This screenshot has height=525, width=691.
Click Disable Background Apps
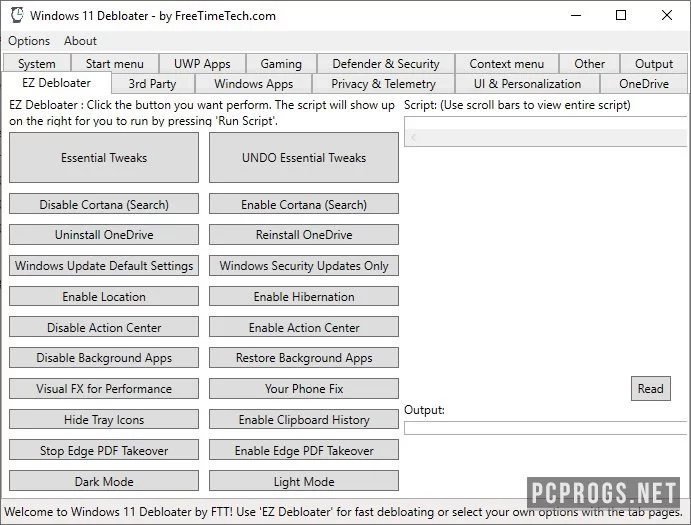click(x=104, y=357)
